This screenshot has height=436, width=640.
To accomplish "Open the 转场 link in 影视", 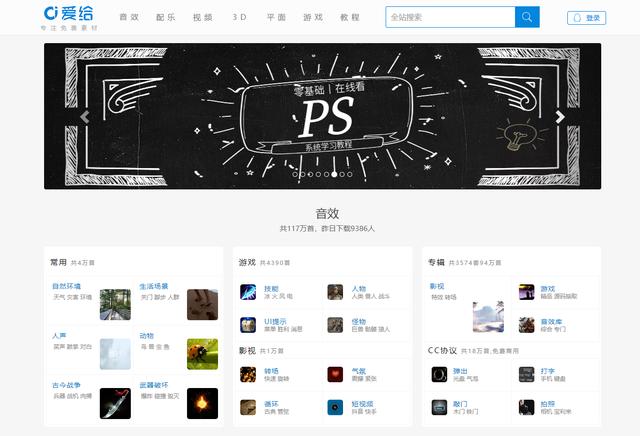I will point(271,371).
